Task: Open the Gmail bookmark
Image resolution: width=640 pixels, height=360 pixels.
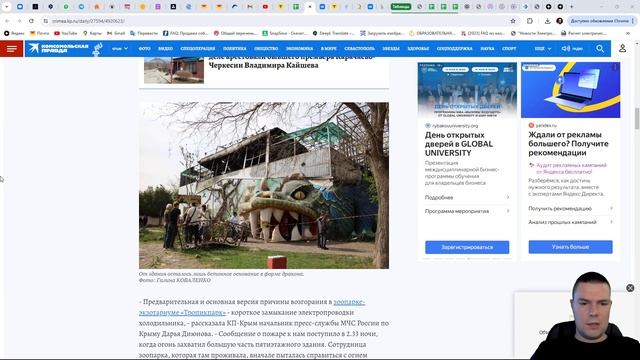Action: click(x=116, y=33)
